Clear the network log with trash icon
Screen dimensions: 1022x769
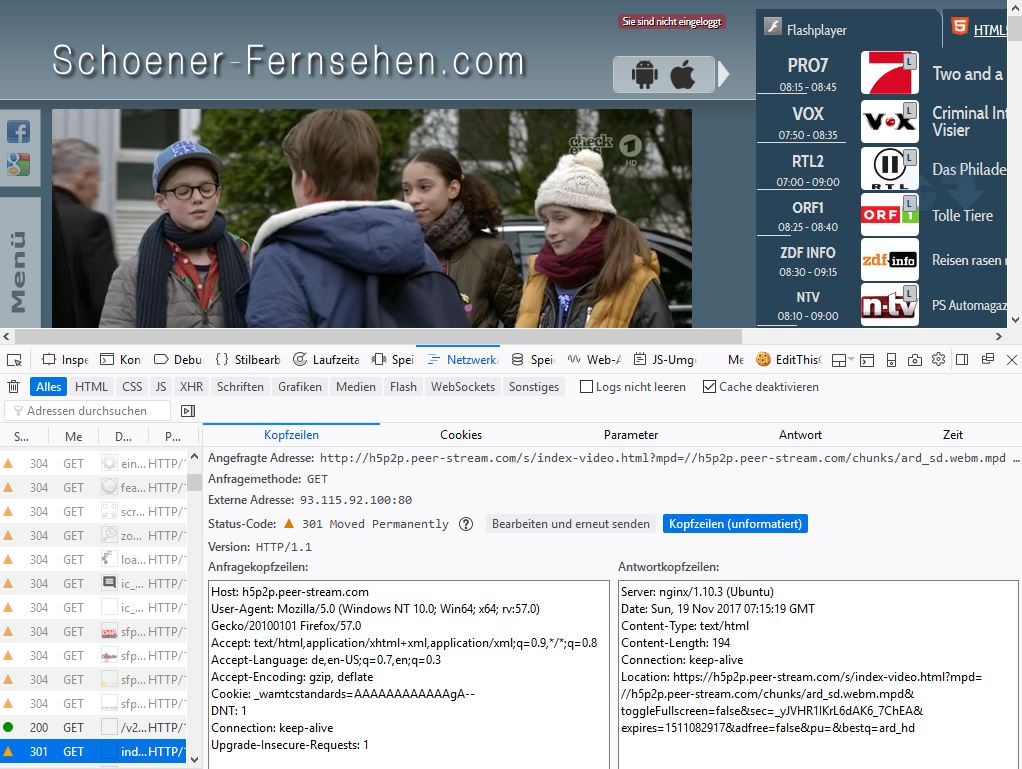click(x=14, y=387)
